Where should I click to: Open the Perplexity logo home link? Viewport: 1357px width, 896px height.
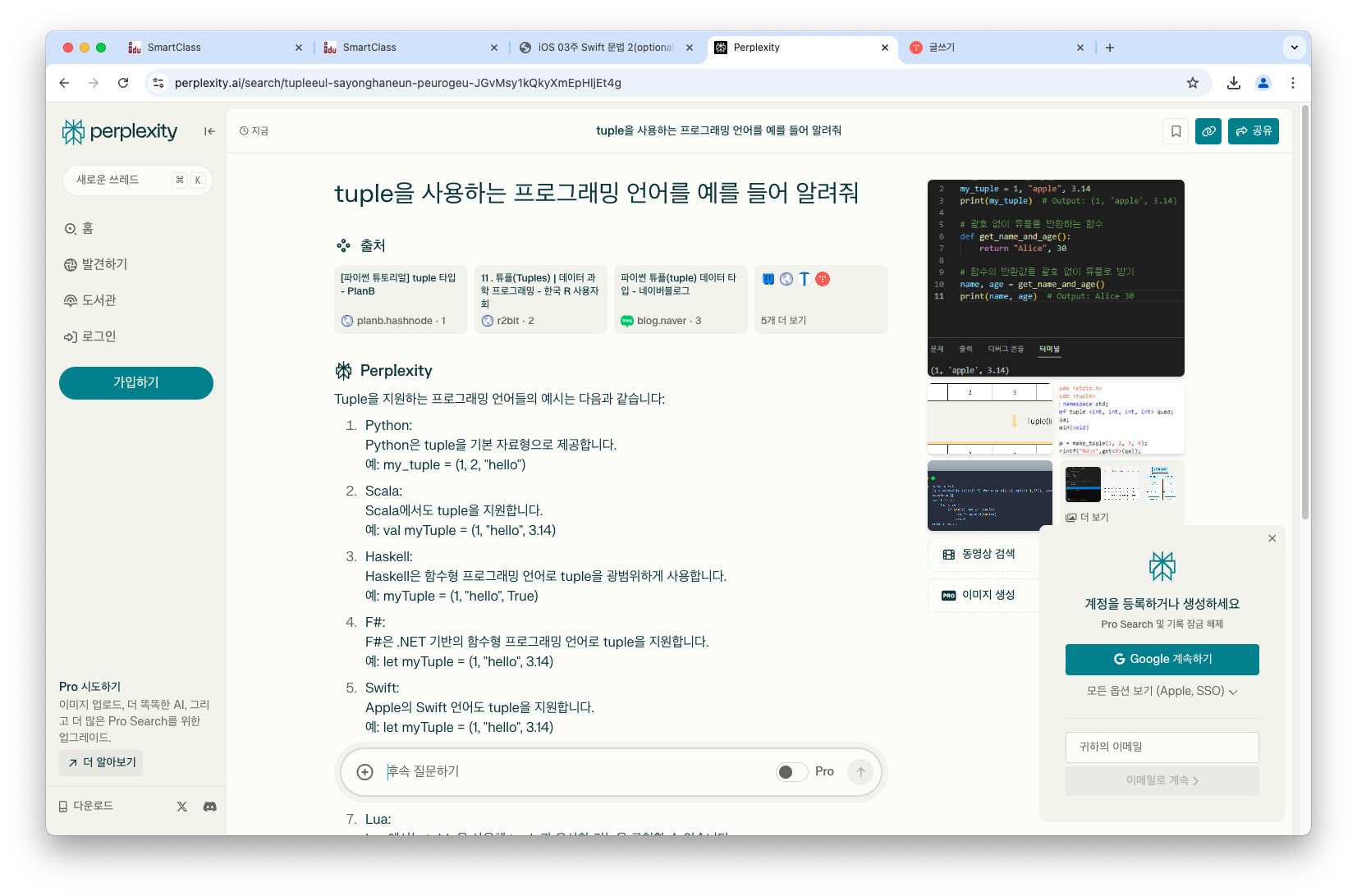point(120,131)
